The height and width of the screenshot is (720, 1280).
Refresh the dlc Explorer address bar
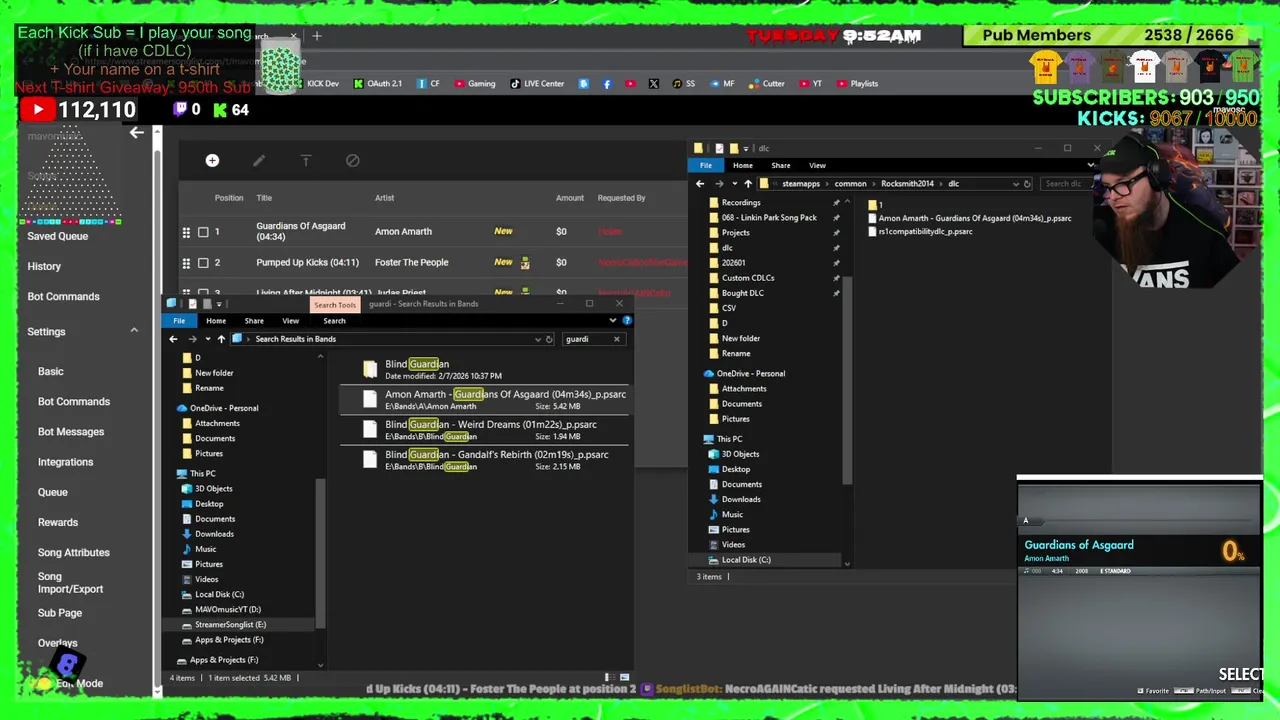(x=1028, y=184)
